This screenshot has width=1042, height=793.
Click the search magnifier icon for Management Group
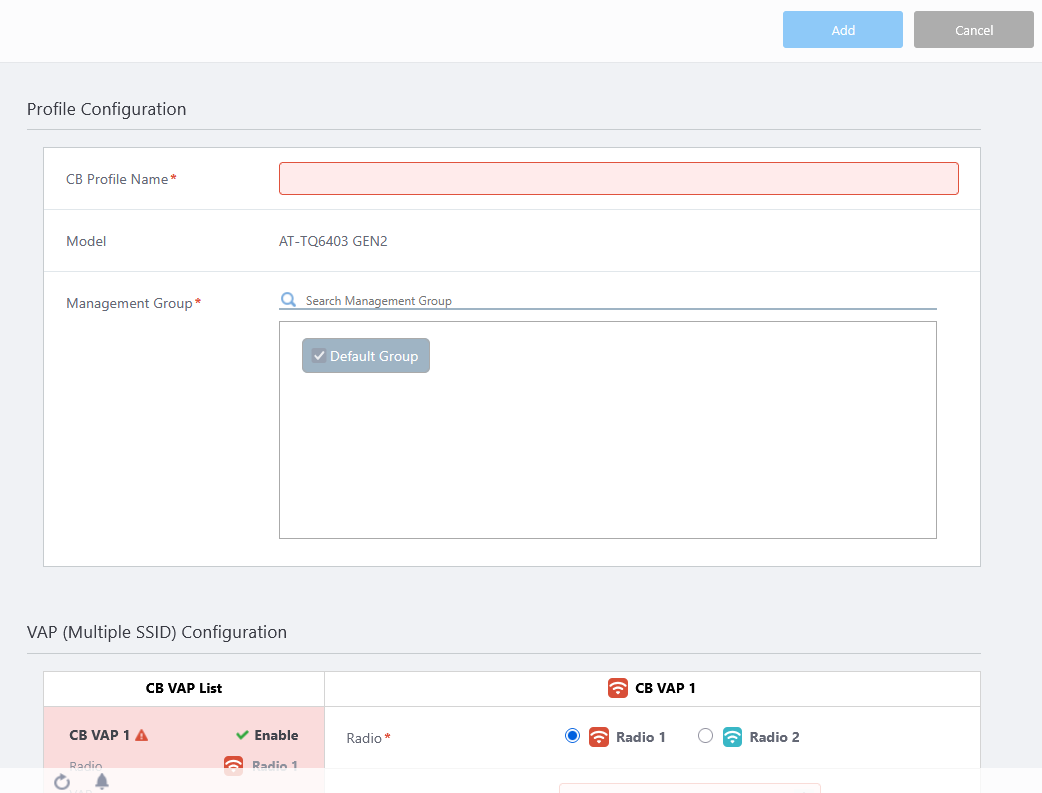click(288, 300)
